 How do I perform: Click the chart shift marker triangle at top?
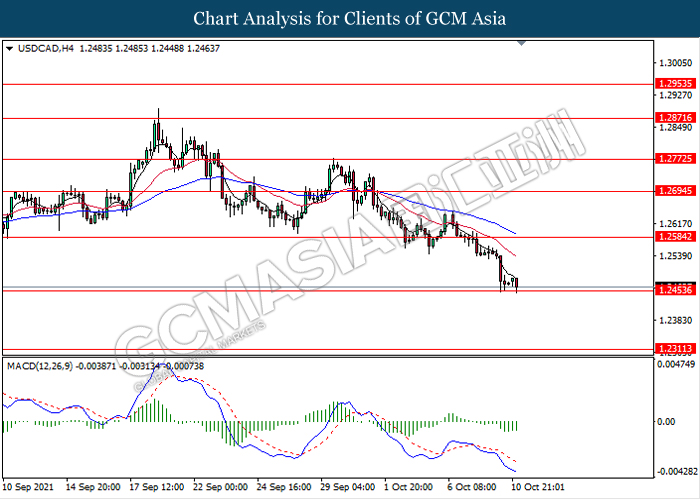tap(521, 43)
